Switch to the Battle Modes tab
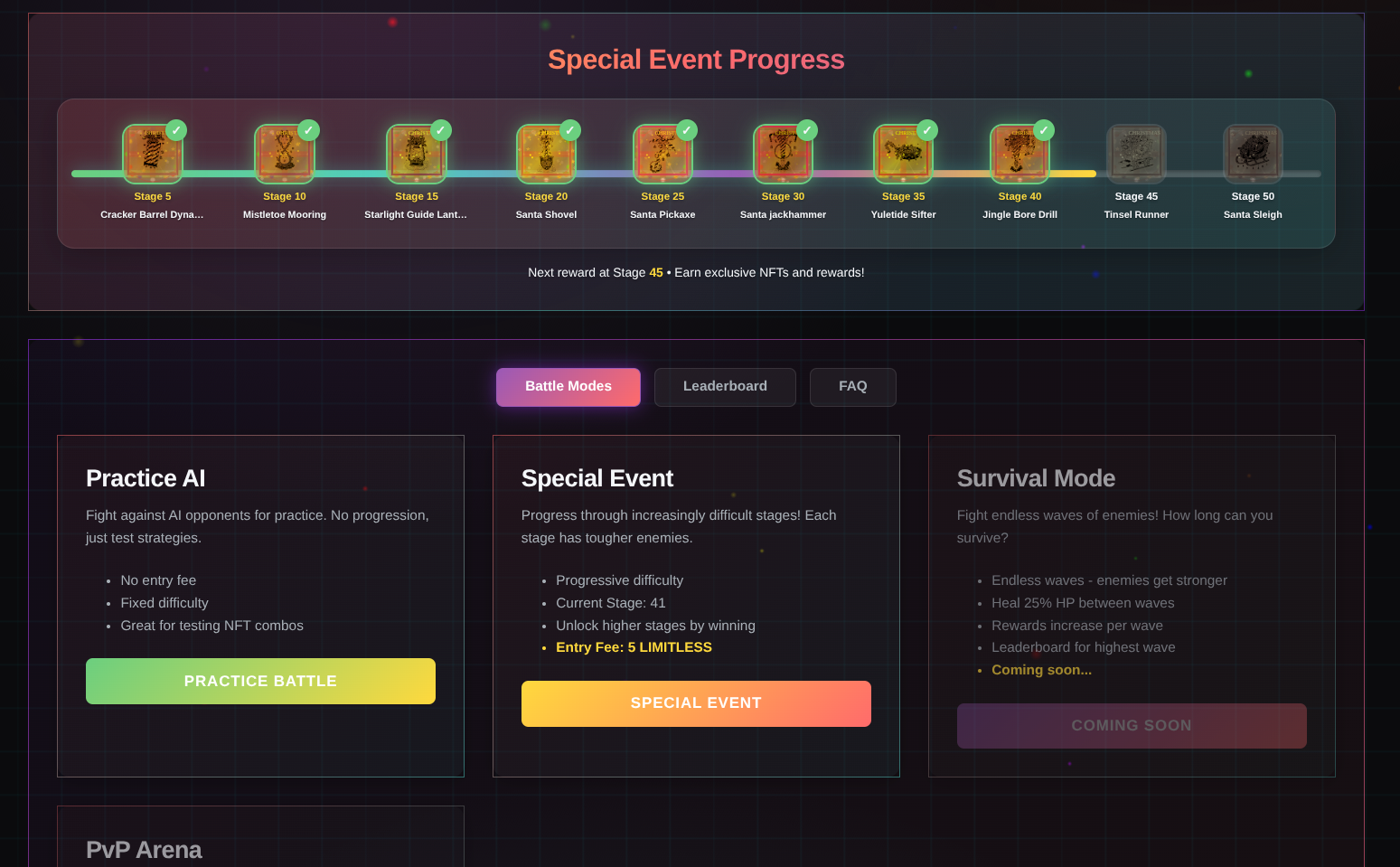 (x=568, y=387)
